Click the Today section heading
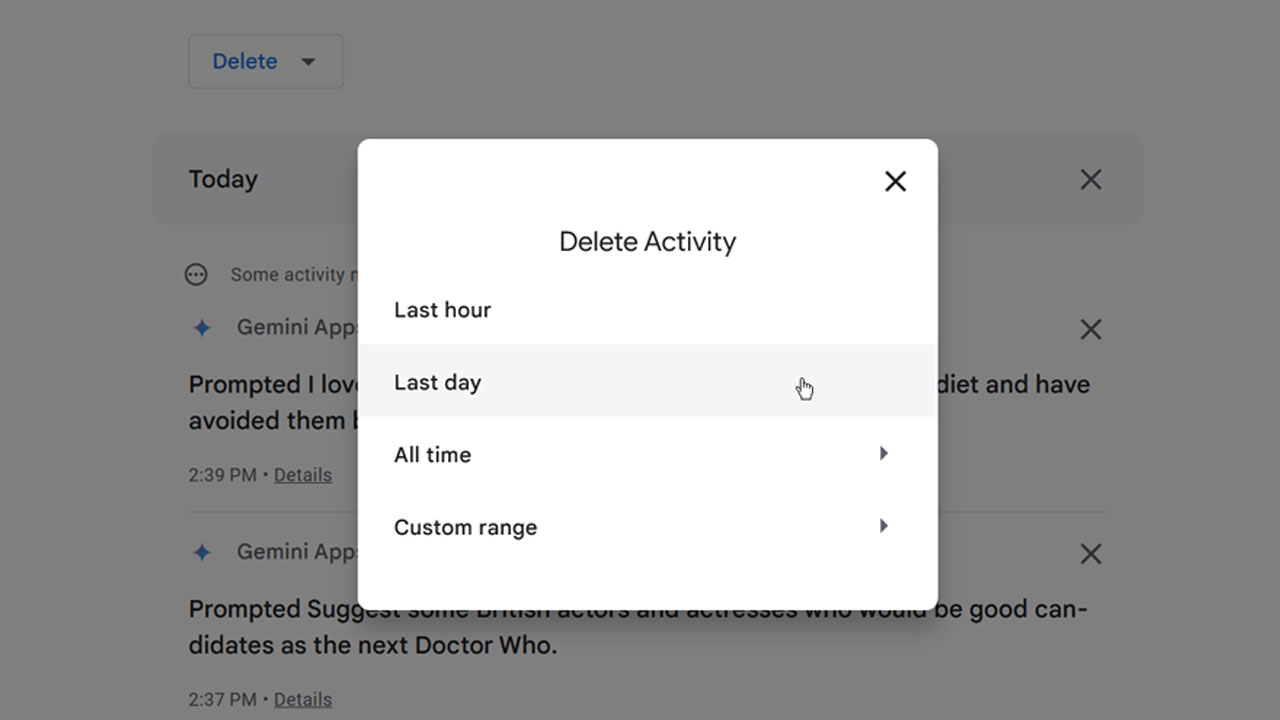Viewport: 1280px width, 720px height. click(223, 179)
